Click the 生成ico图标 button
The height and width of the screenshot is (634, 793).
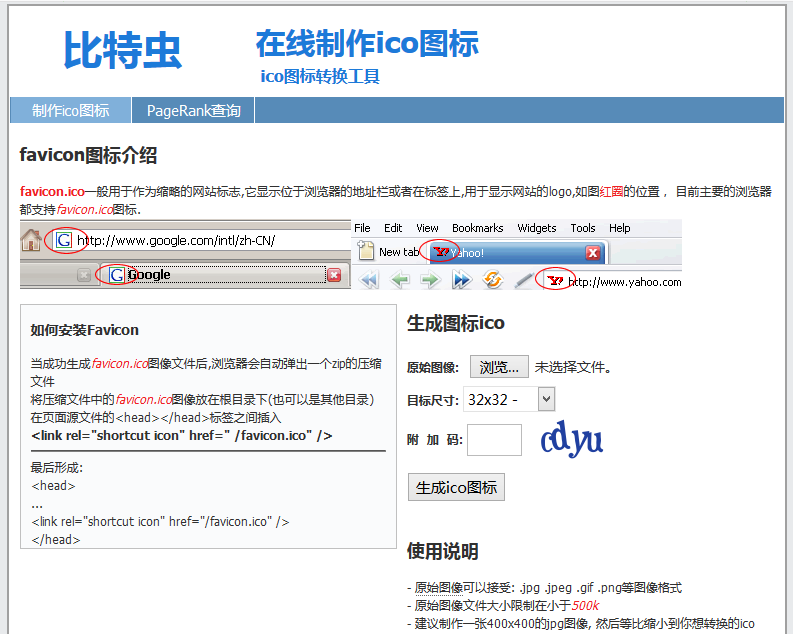tap(456, 487)
